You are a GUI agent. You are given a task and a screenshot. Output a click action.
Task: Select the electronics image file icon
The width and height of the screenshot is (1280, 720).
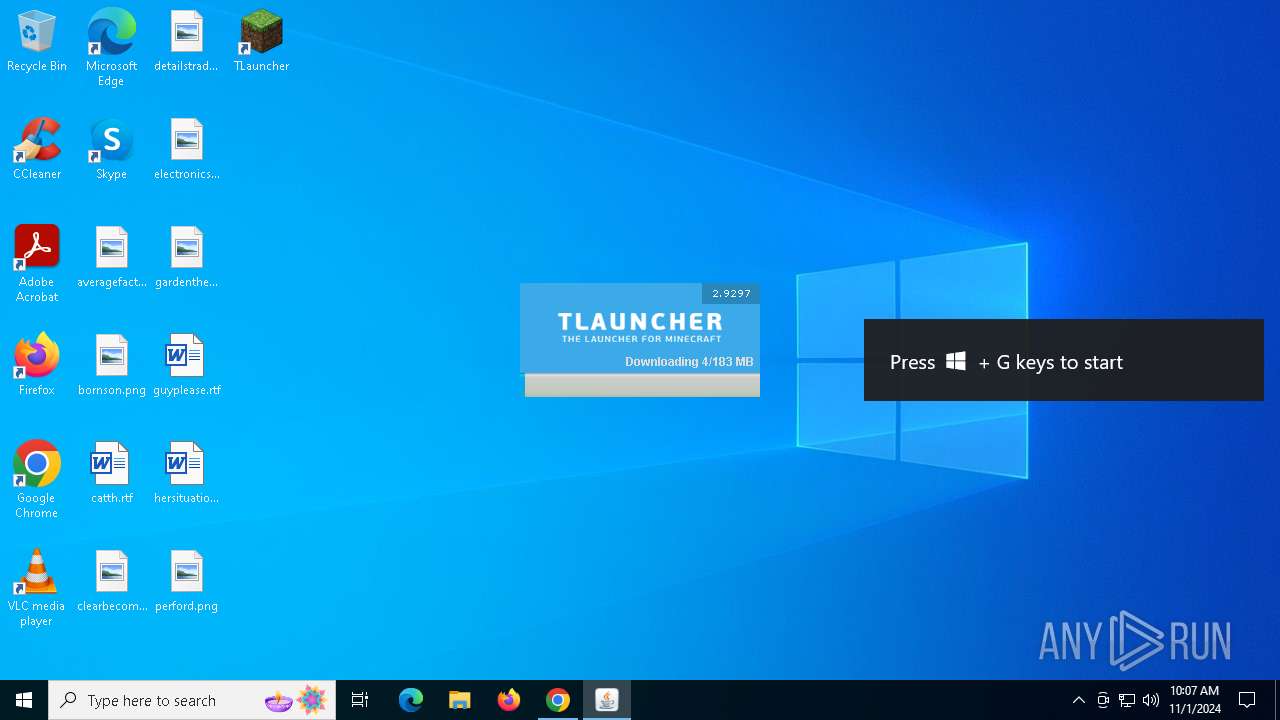[x=186, y=150]
